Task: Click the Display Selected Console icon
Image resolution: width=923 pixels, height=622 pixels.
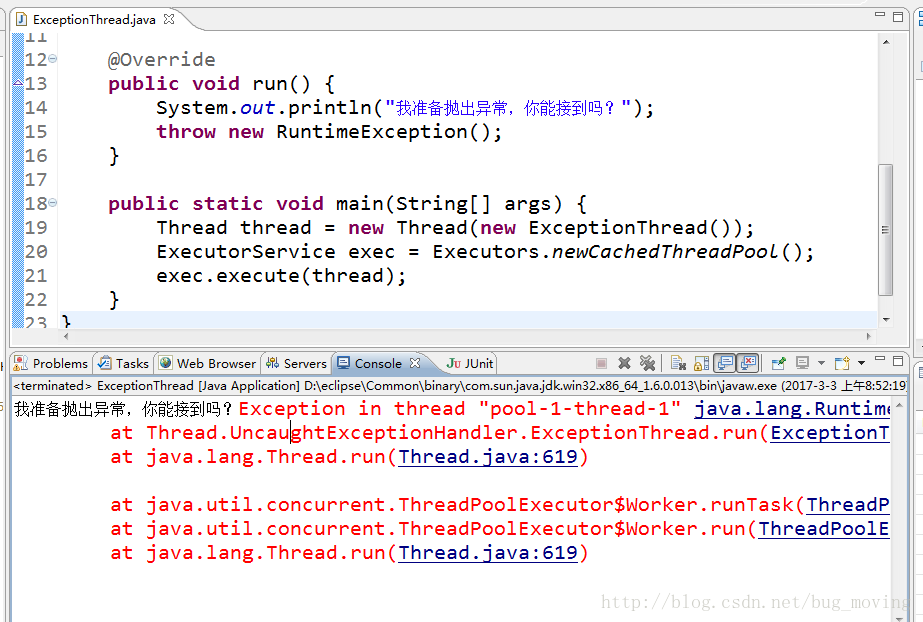Action: pos(802,363)
